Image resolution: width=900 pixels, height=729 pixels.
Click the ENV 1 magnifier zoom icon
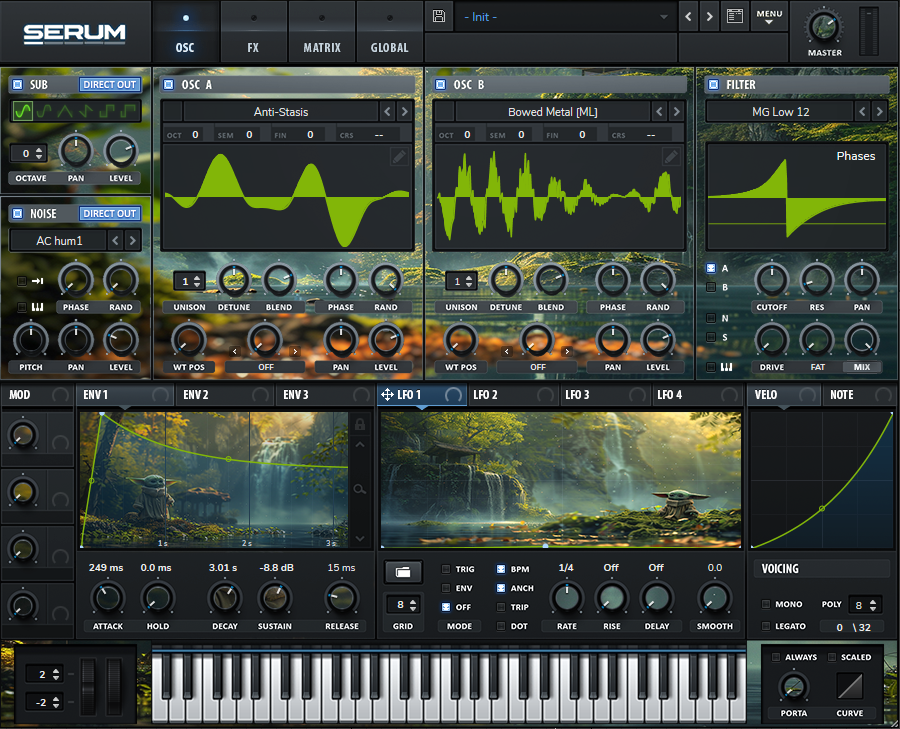tap(360, 489)
